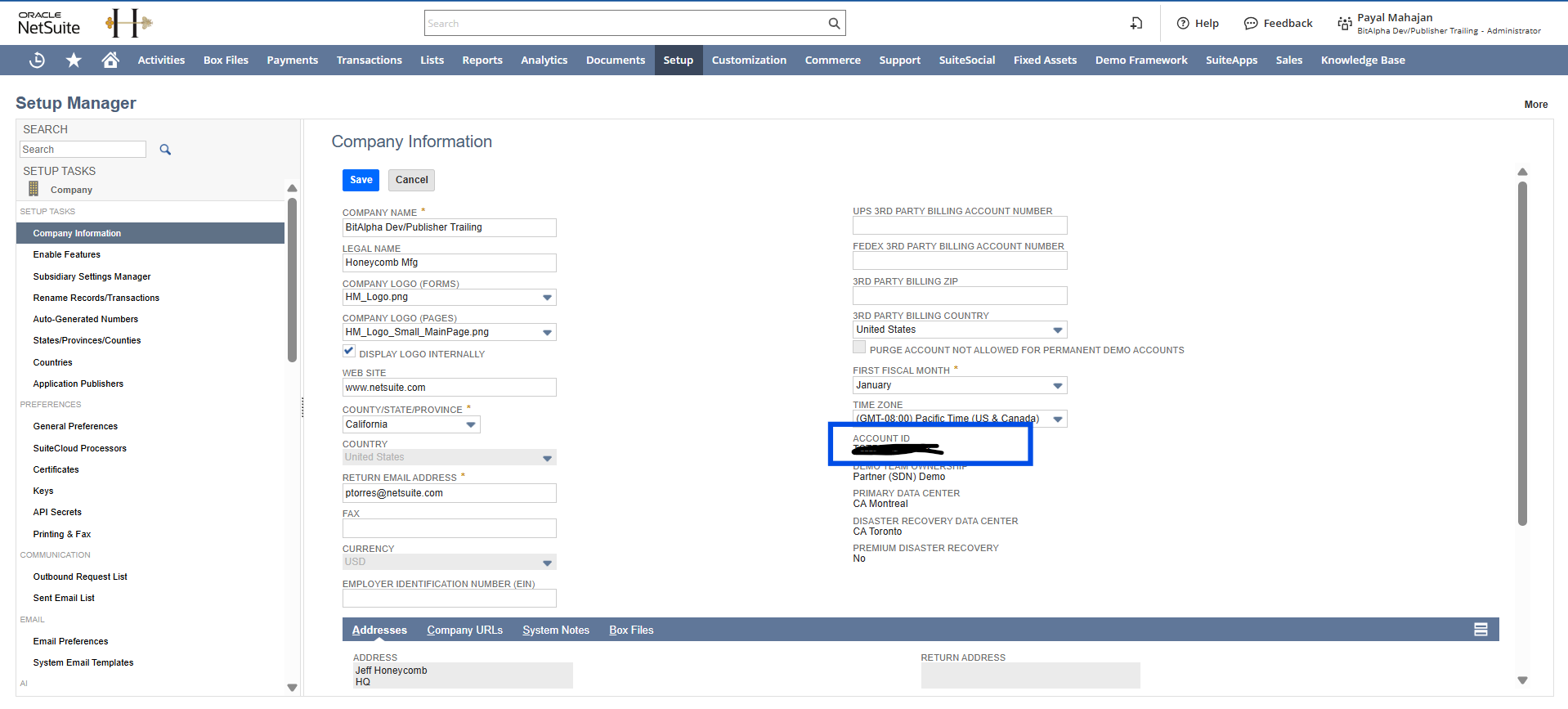Switch to Company URLs subtab
Image resolution: width=1568 pixels, height=709 pixels.
coord(464,630)
